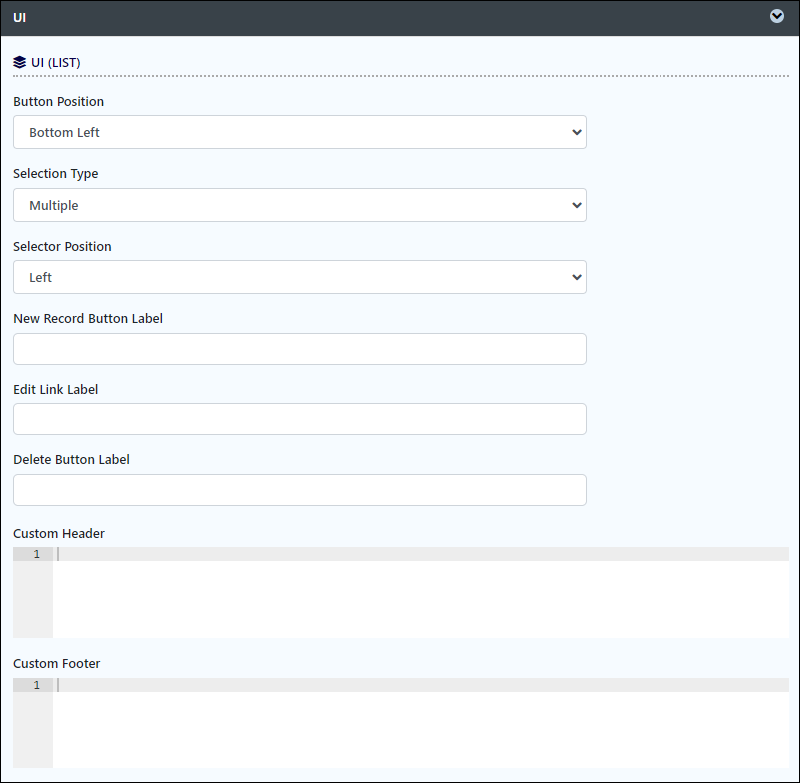Click the UI panel title bar
The height and width of the screenshot is (783, 800).
[400, 18]
